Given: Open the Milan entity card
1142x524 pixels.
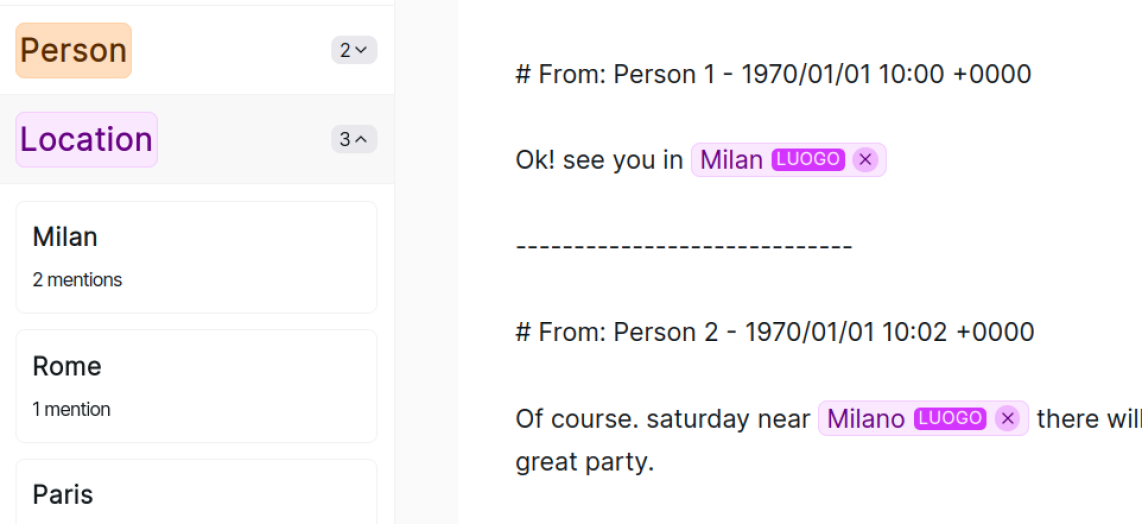Looking at the screenshot, I should [x=196, y=257].
